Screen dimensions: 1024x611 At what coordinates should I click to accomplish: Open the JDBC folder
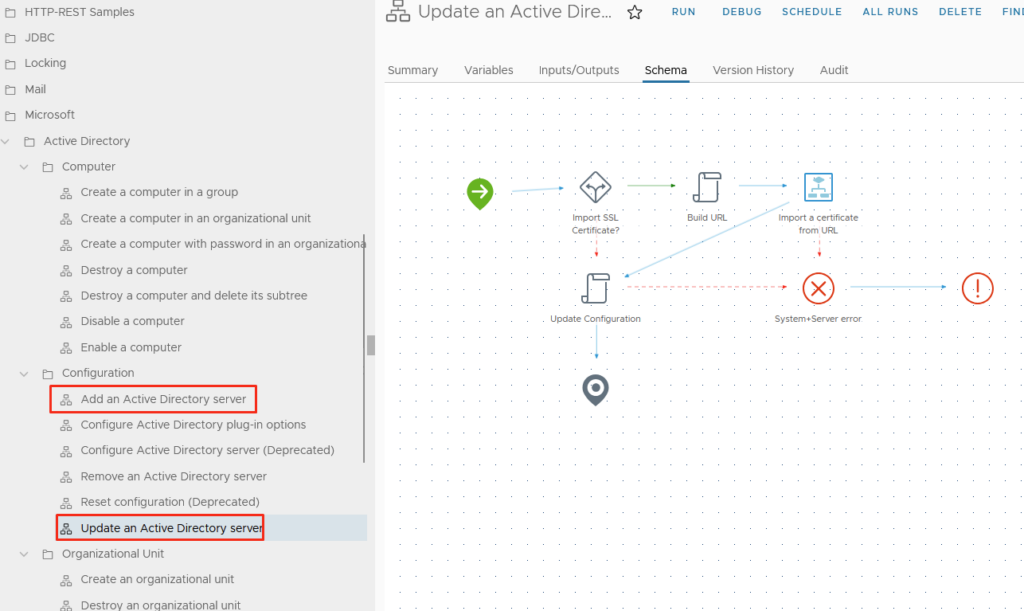pos(39,38)
